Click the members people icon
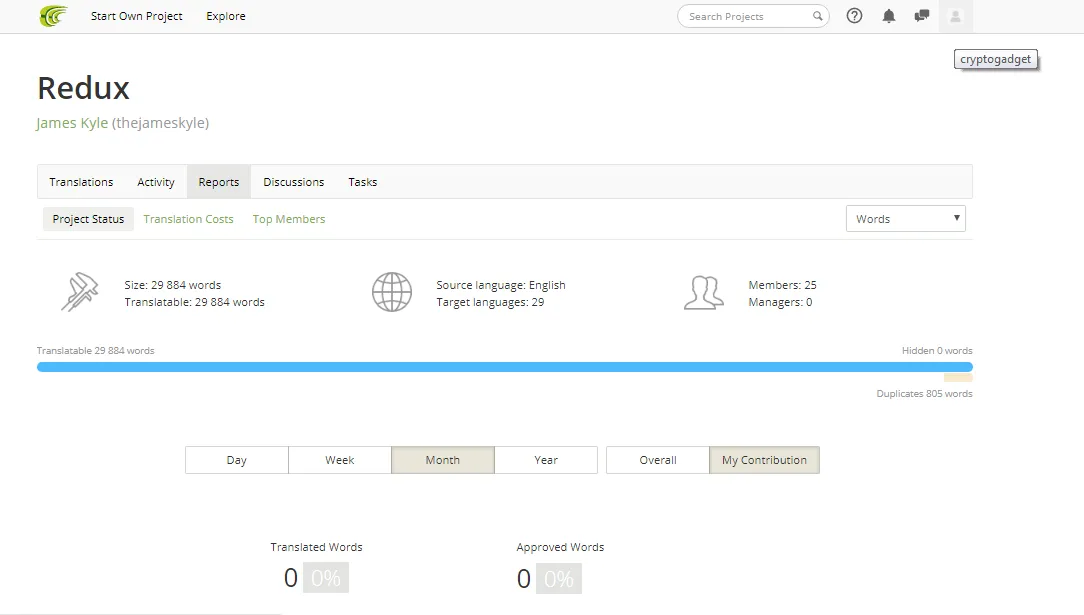This screenshot has height=615, width=1084. (704, 292)
